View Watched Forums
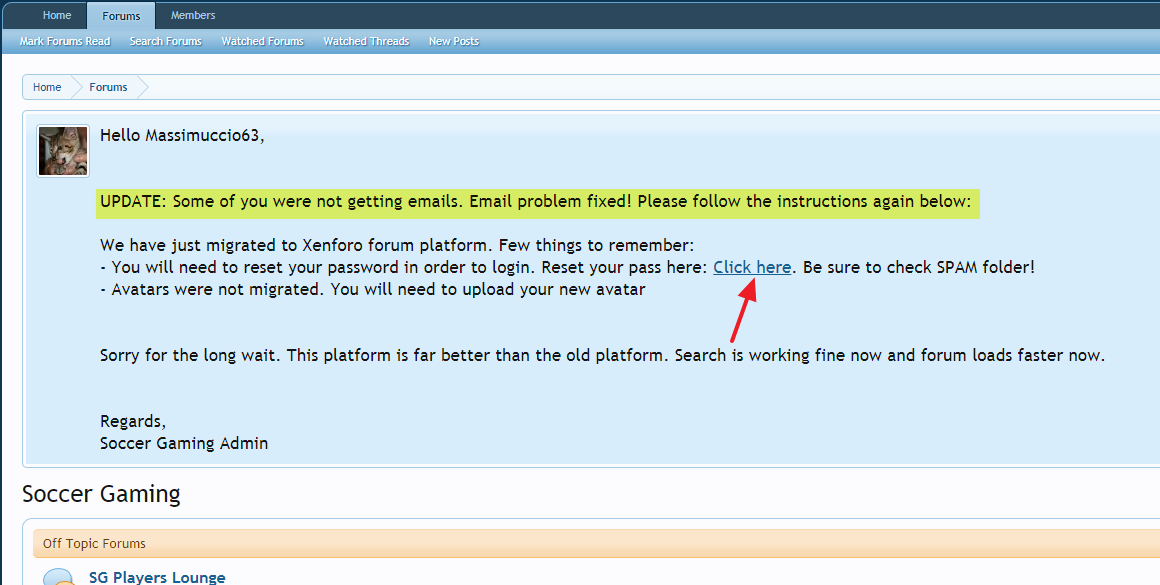The width and height of the screenshot is (1160, 585). [x=262, y=41]
